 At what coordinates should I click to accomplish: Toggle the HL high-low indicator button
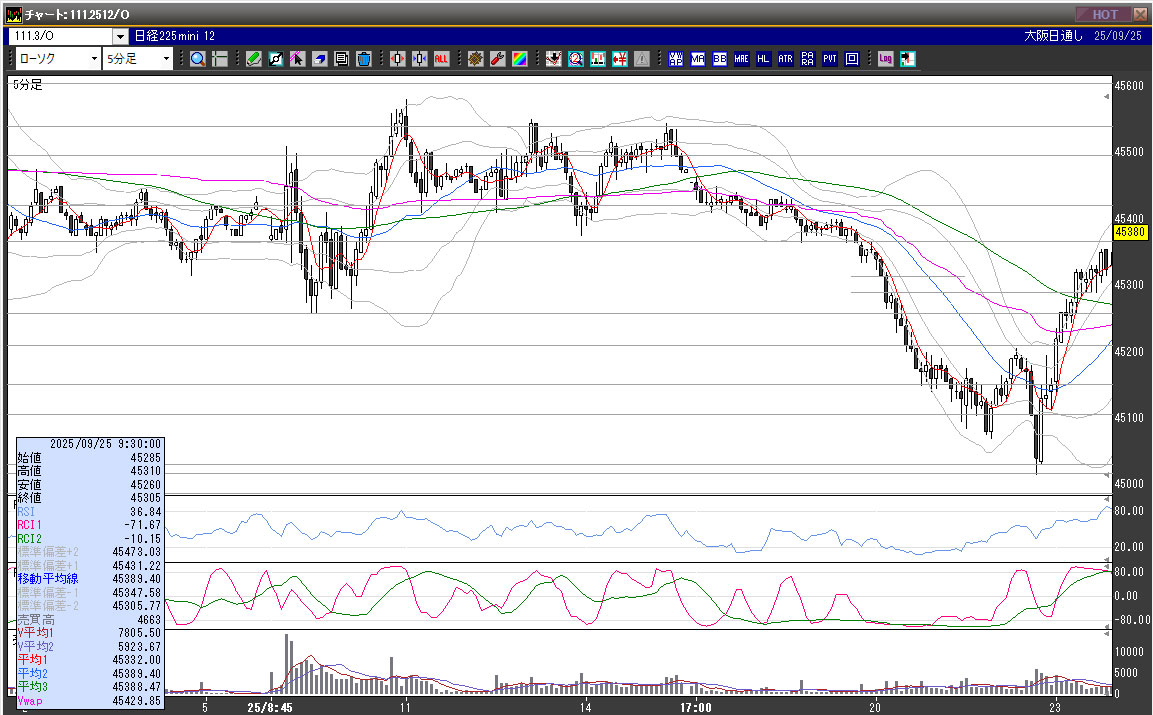coord(763,59)
